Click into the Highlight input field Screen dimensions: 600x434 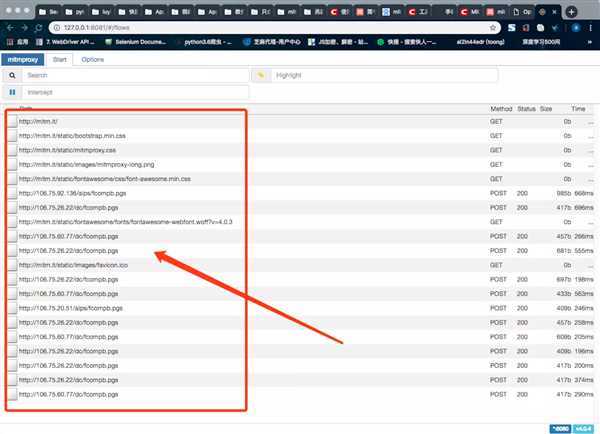385,75
